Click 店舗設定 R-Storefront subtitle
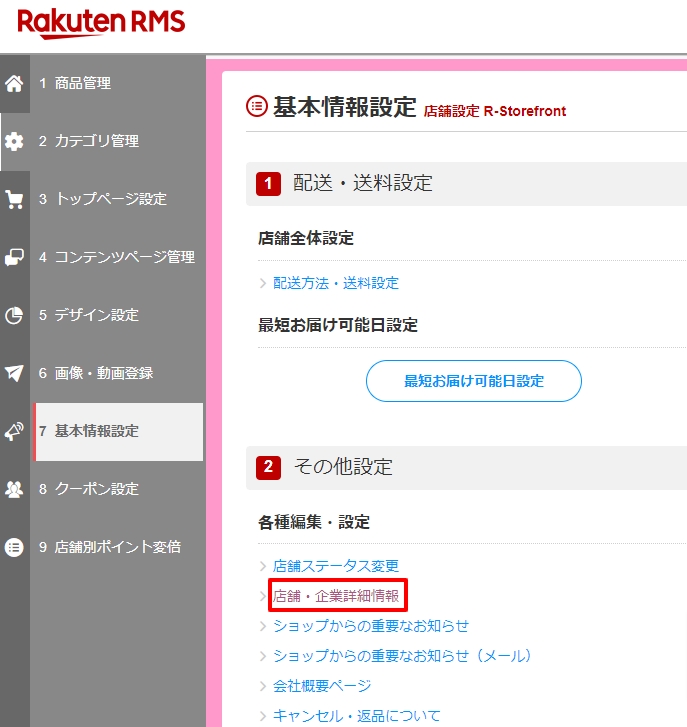This screenshot has height=727, width=687. click(x=495, y=111)
